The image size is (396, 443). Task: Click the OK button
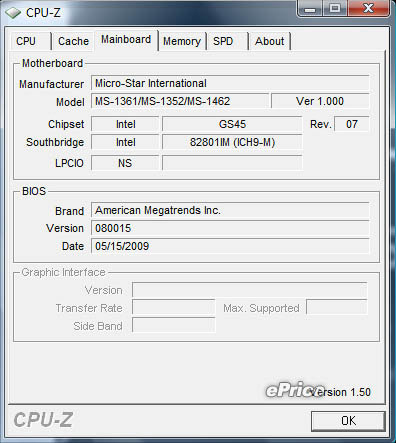(348, 421)
